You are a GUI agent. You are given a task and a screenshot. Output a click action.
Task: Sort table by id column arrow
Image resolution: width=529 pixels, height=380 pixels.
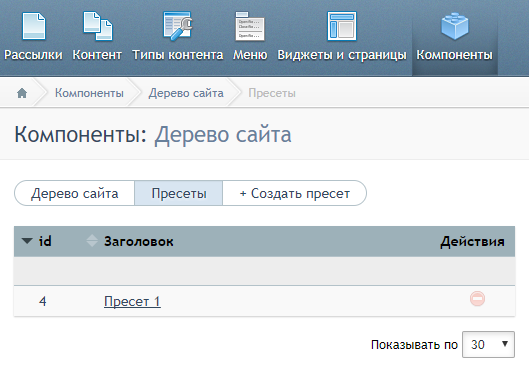[x=27, y=241]
